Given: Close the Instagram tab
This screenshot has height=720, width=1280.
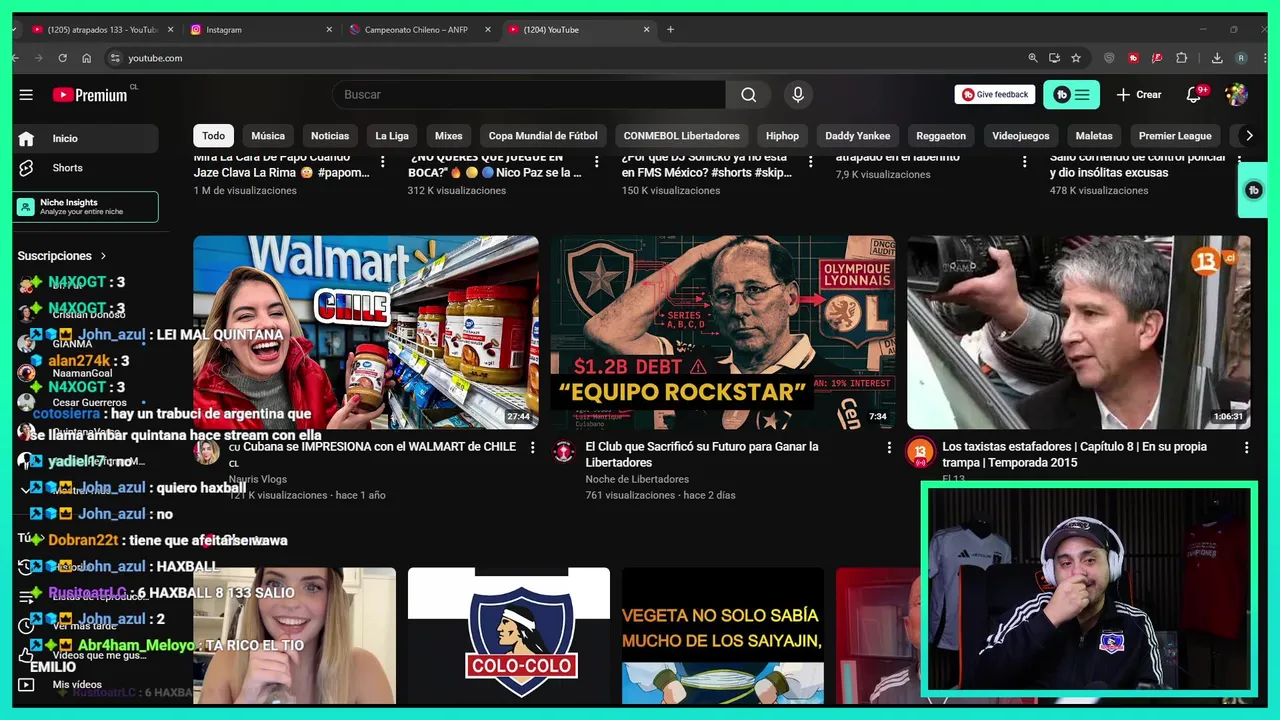Looking at the screenshot, I should pyautogui.click(x=329, y=30).
